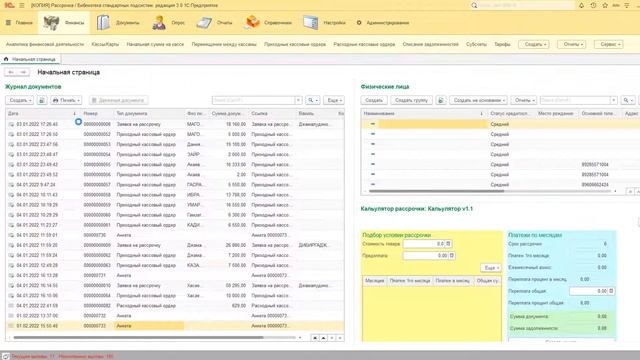The height and width of the screenshot is (360, 640).
Task: Expand the Отчеты dropdown in the navigation bar
Action: (x=571, y=44)
